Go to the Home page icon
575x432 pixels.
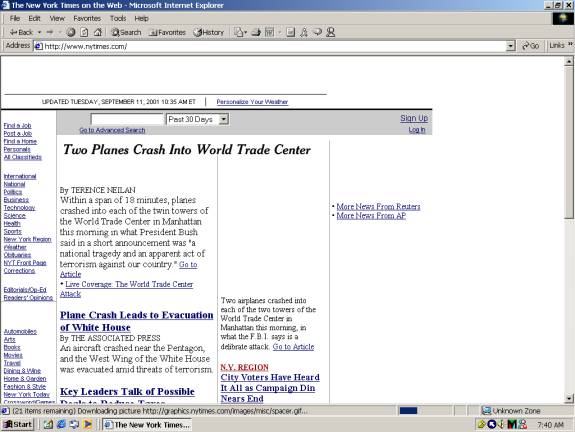pyautogui.click(x=98, y=32)
